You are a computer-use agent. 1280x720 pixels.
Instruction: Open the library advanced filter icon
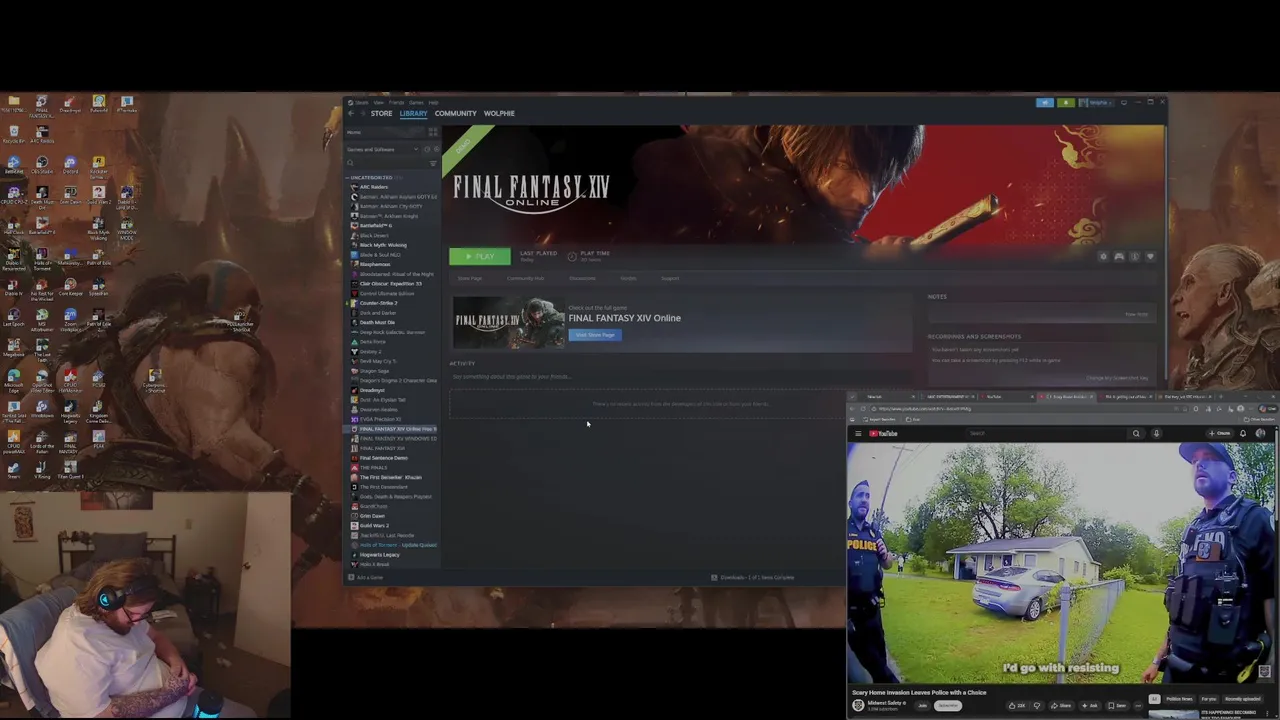click(x=433, y=163)
